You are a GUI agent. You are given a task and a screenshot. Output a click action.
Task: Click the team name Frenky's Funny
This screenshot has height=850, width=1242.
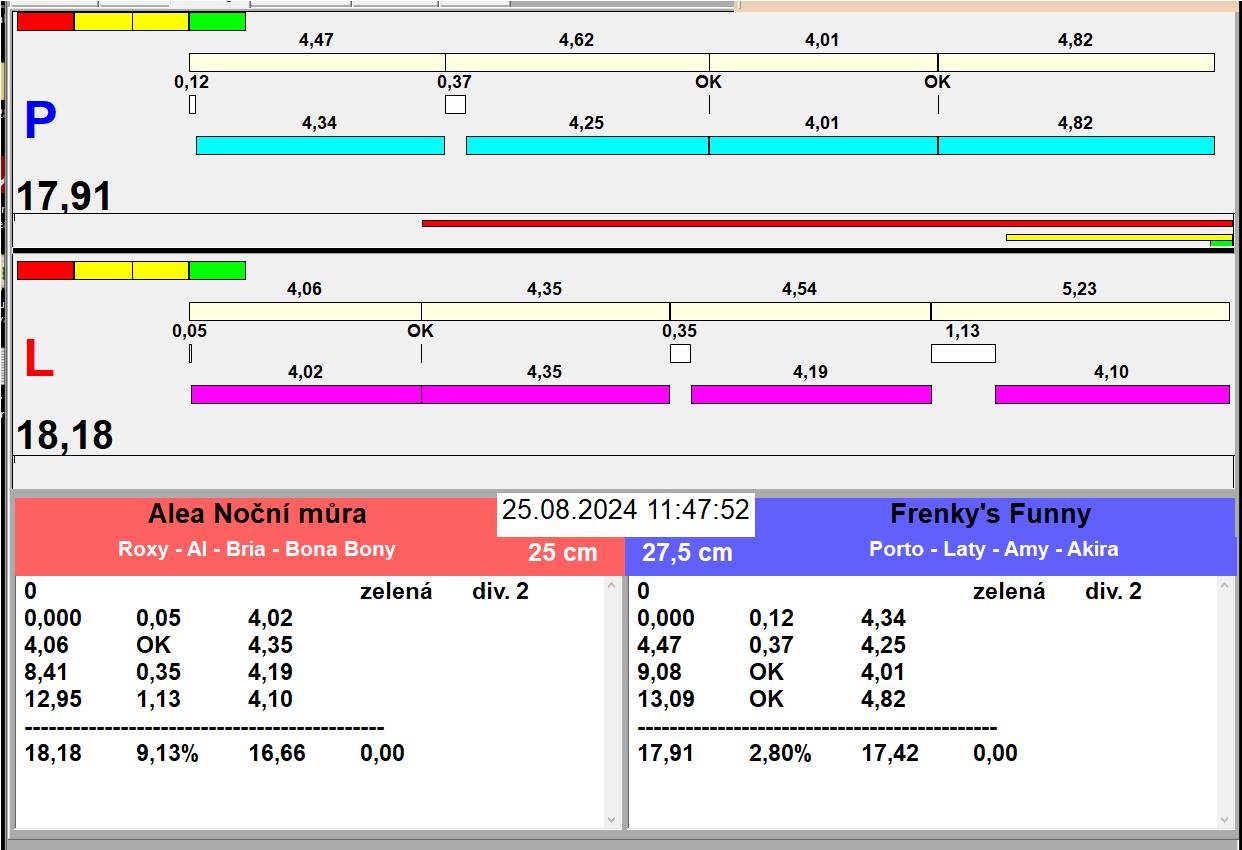coord(990,514)
